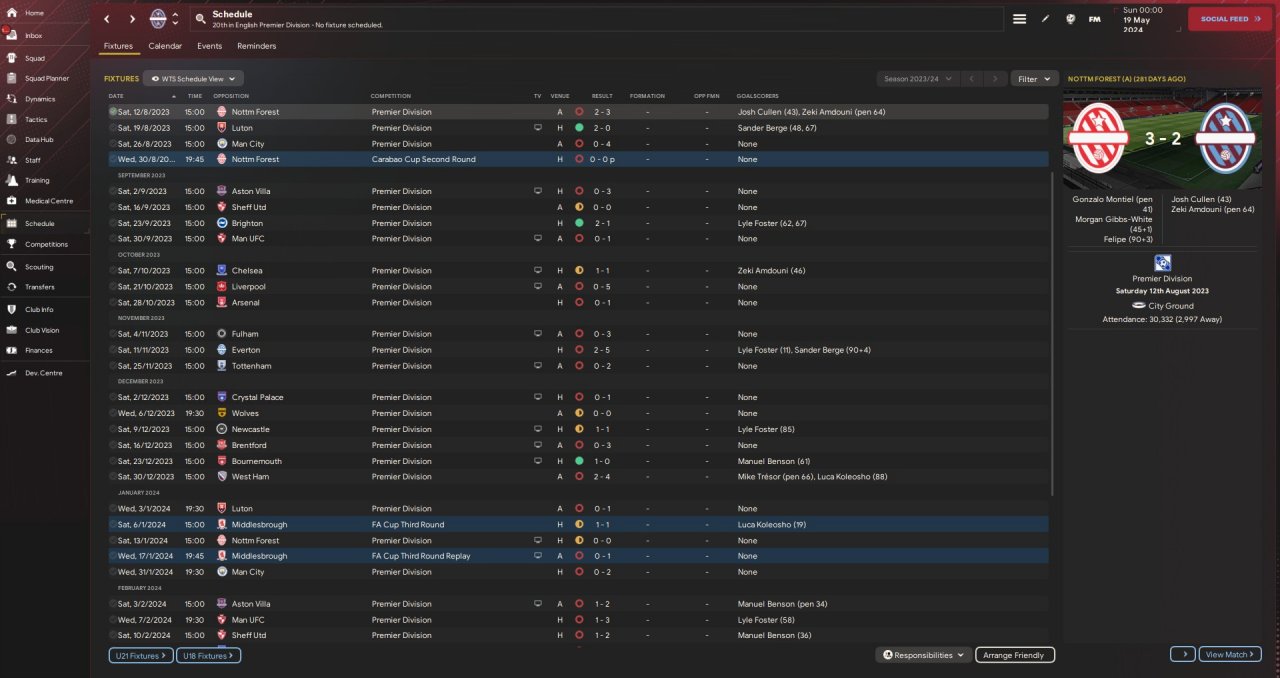
Task: Open Scouting in the sidebar
Action: [x=39, y=267]
